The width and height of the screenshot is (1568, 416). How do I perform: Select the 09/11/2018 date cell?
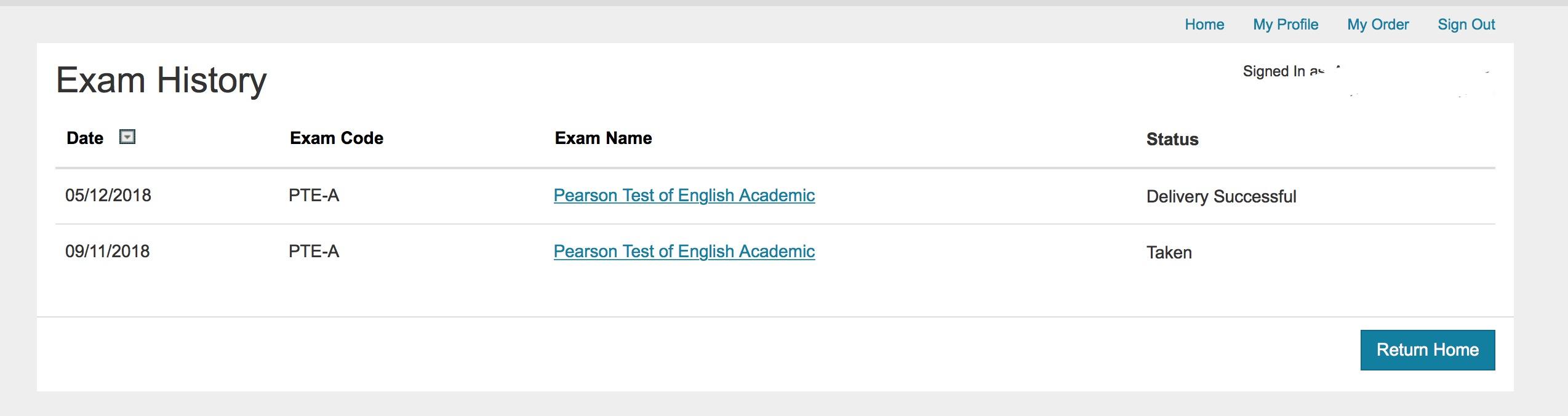click(x=108, y=252)
